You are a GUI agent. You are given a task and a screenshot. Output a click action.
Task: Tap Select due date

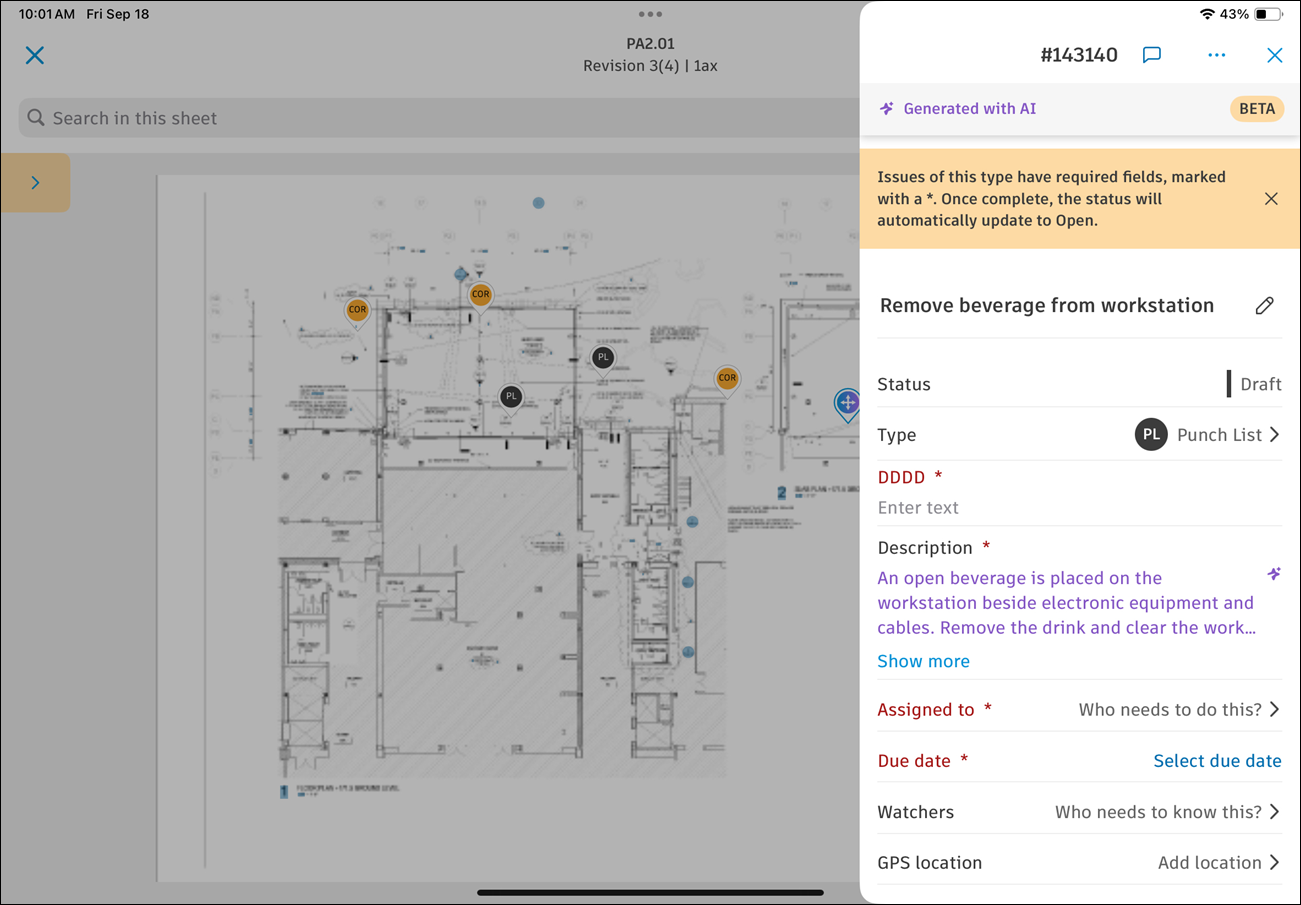tap(1217, 761)
